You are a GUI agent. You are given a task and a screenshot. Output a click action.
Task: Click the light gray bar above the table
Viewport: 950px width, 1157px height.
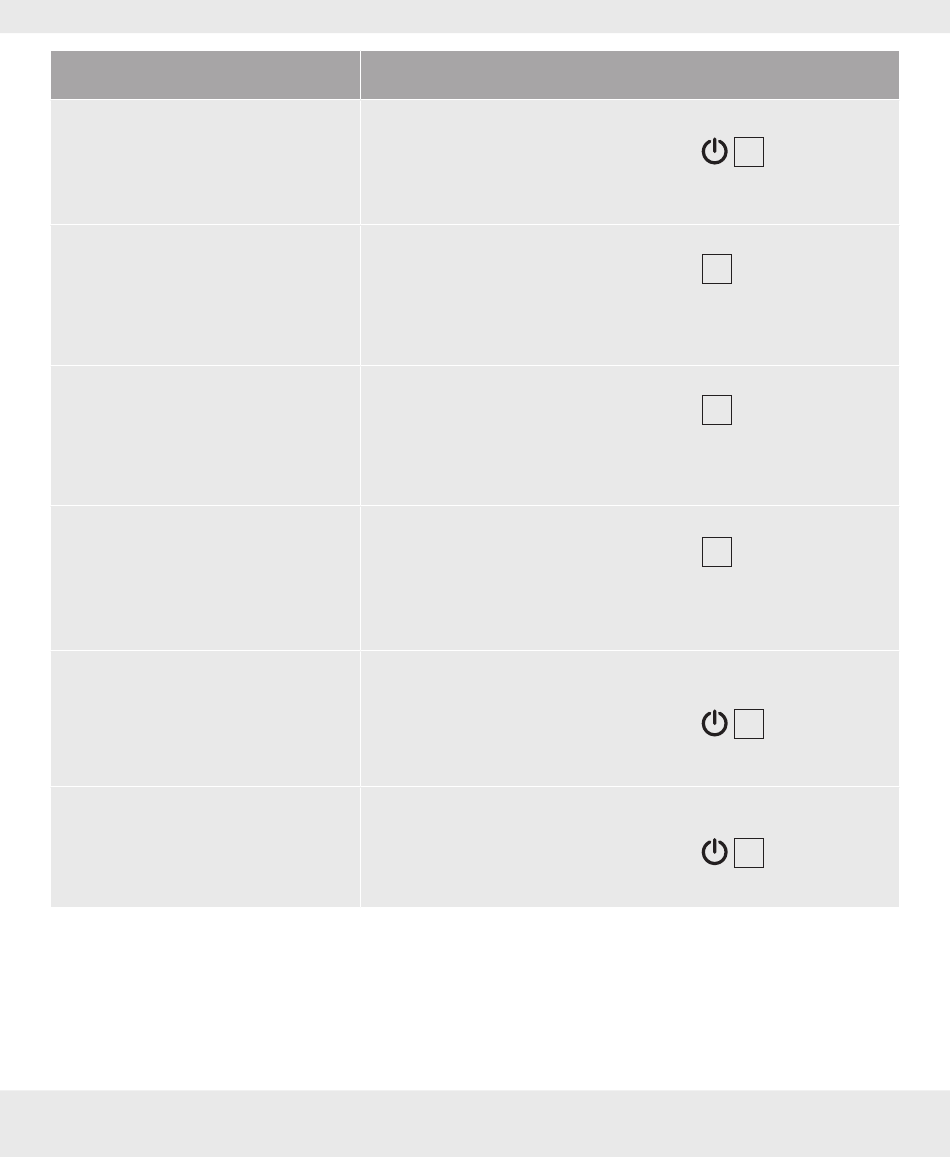tap(475, 16)
